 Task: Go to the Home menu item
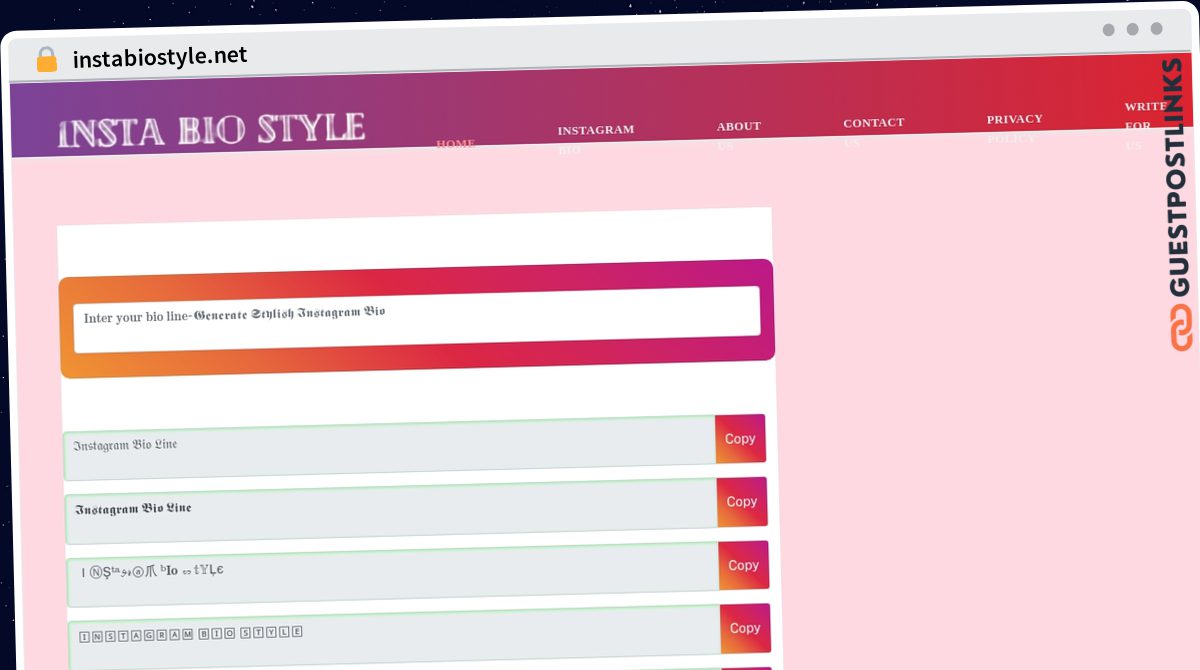point(455,144)
